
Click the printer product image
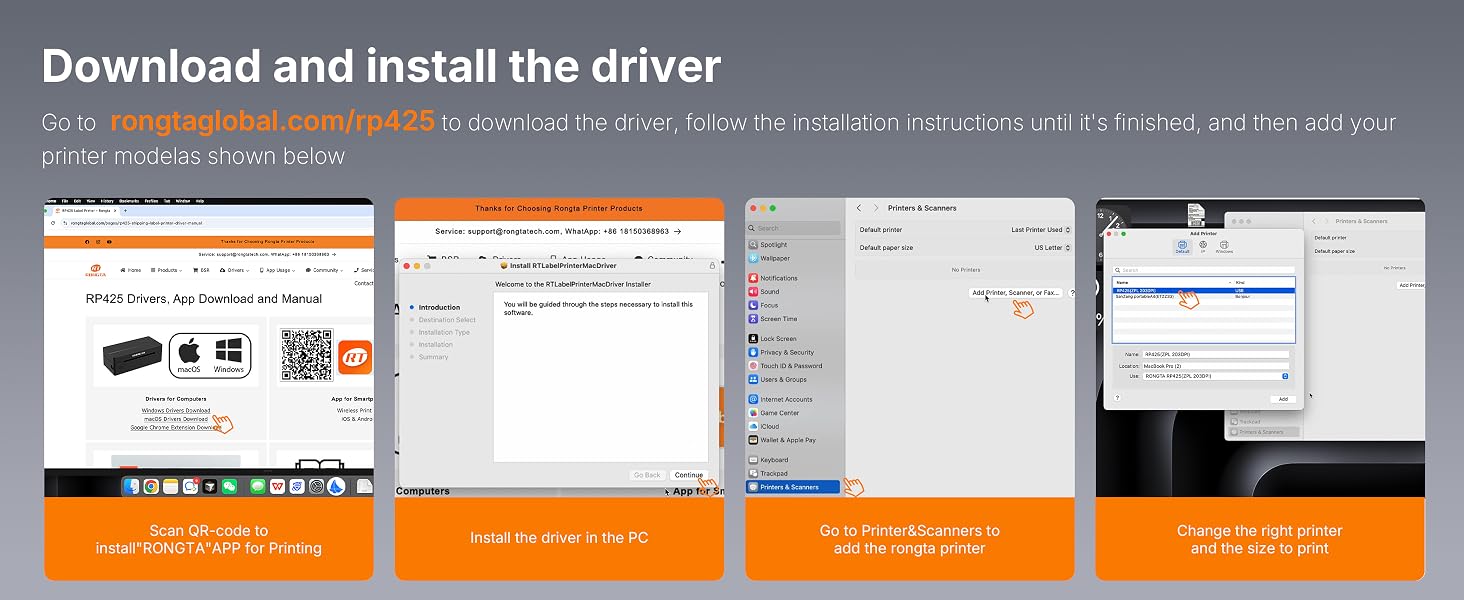tap(133, 354)
